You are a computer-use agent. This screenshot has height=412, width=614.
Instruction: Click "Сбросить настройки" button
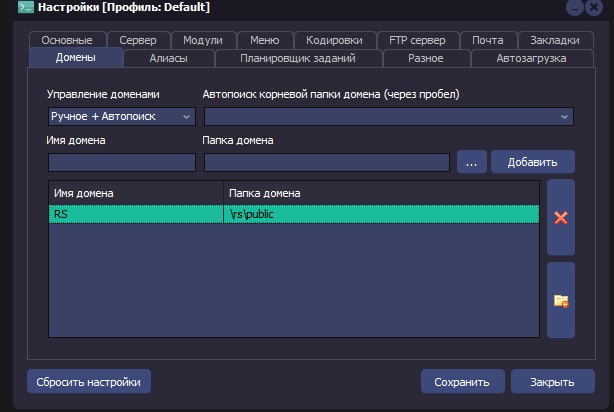point(89,381)
